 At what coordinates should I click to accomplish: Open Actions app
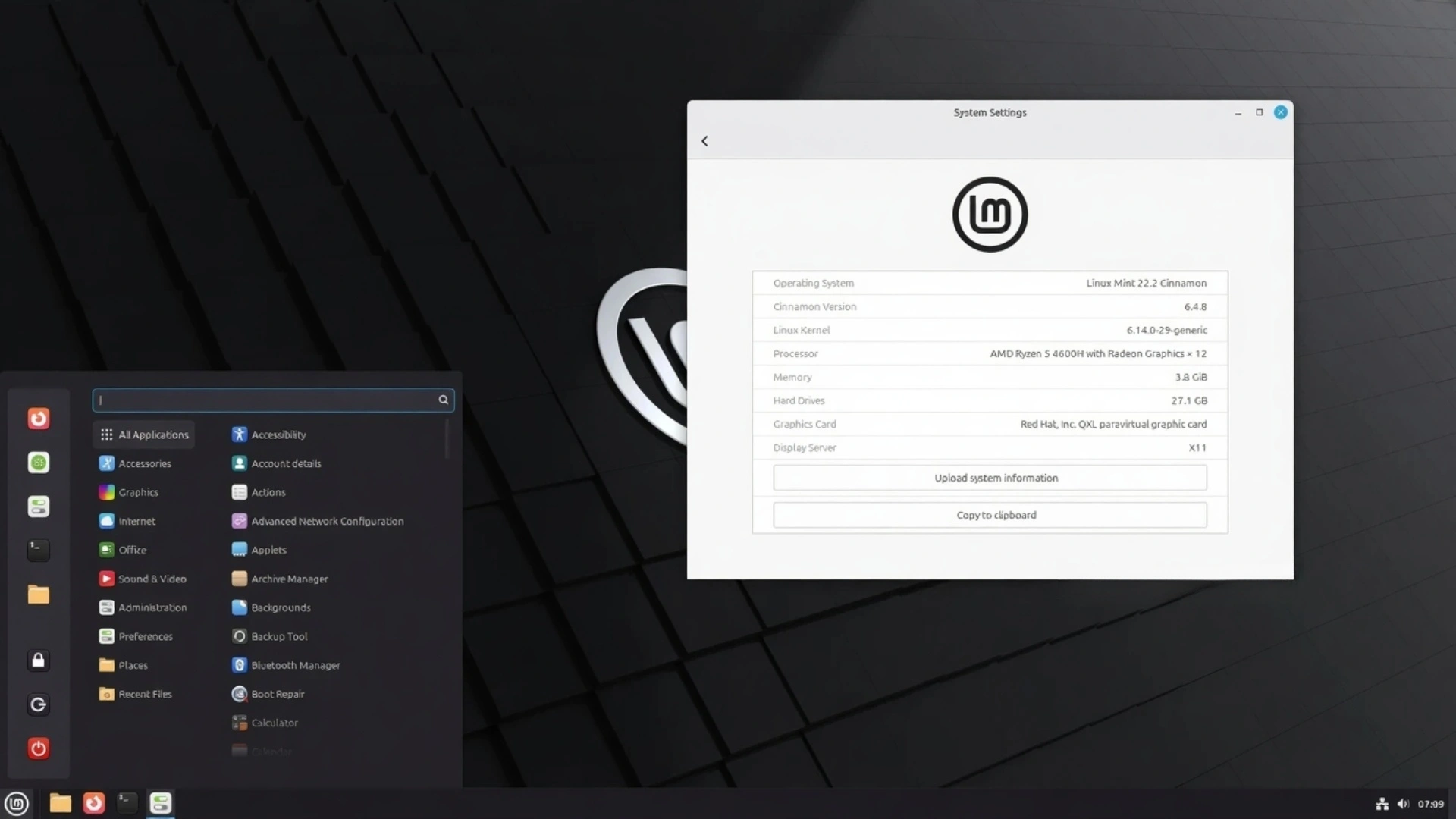[259, 492]
